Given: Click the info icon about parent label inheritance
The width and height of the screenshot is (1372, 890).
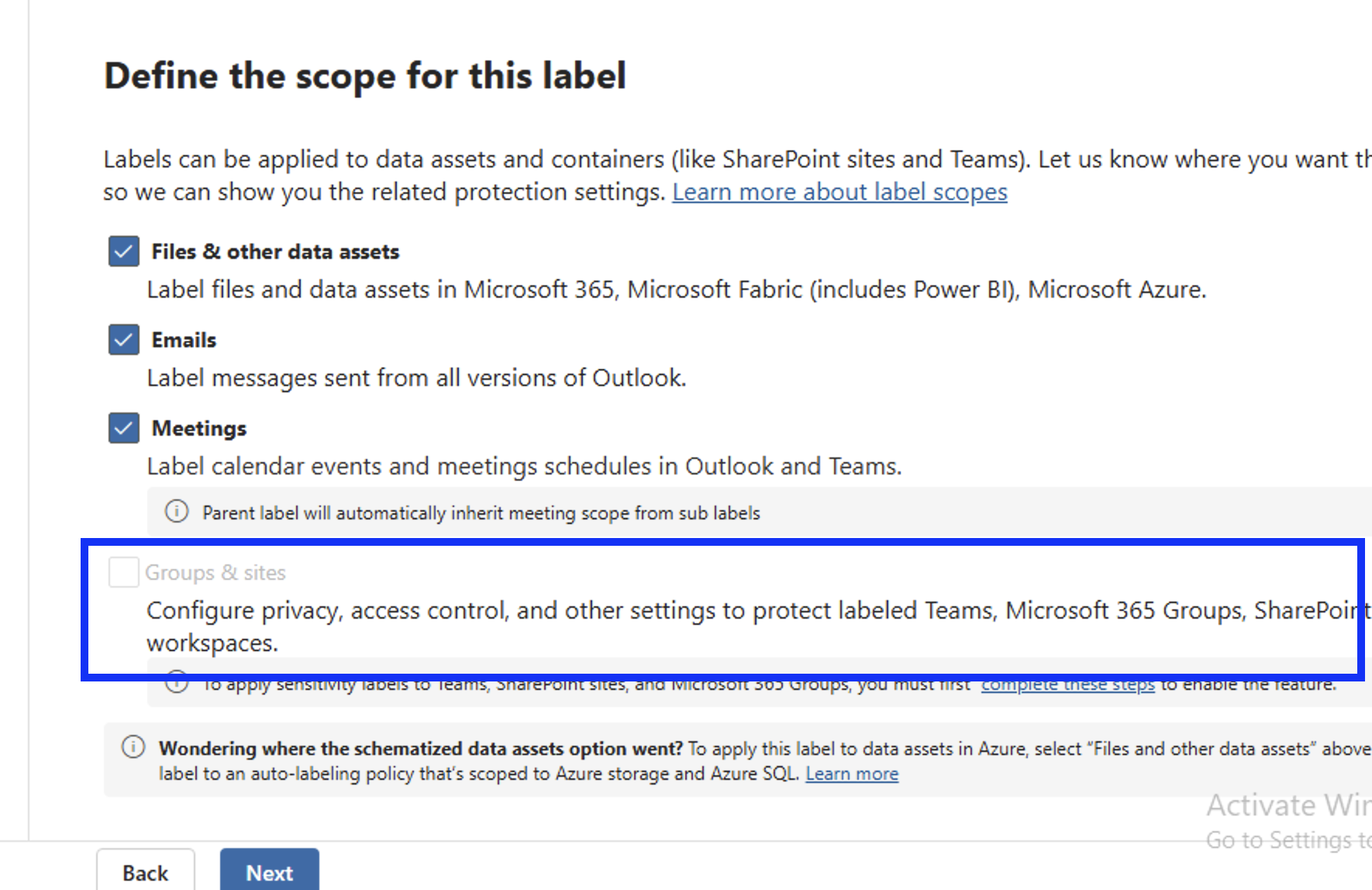Looking at the screenshot, I should (x=176, y=512).
